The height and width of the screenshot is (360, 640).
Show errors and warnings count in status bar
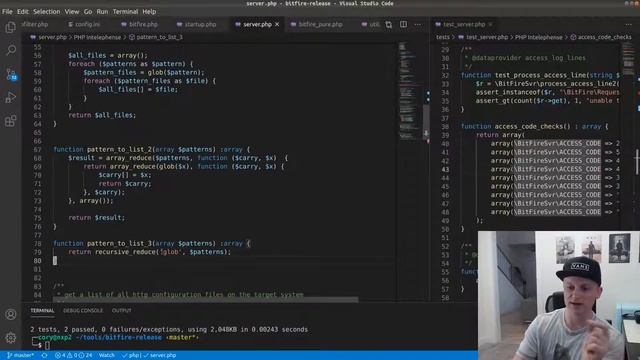coord(73,356)
